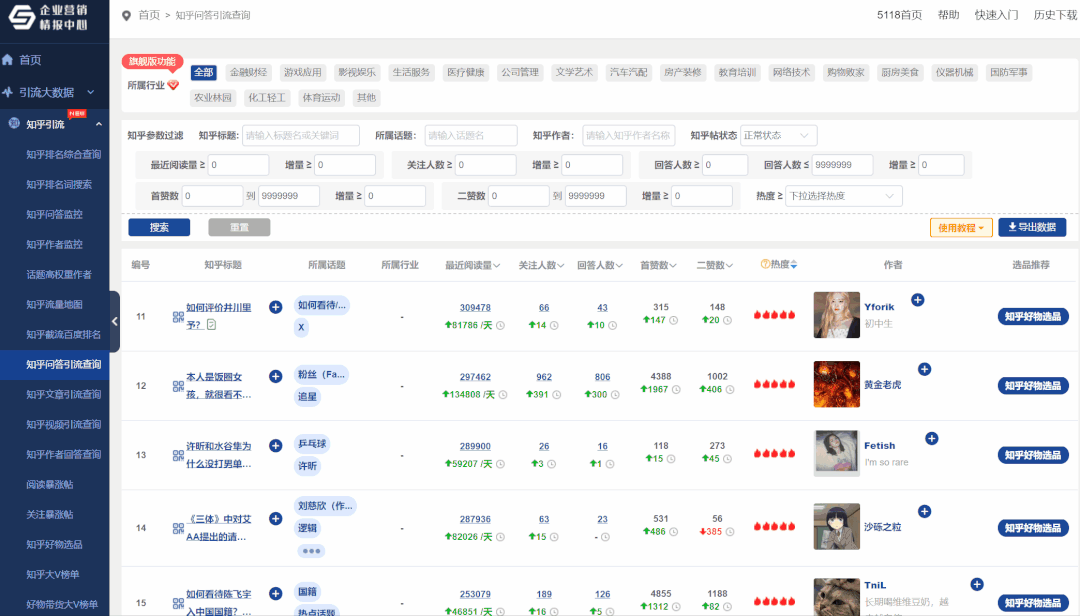Image resolution: width=1080 pixels, height=616 pixels.
Task: Open 快速入门 in top bar
Action: (996, 15)
